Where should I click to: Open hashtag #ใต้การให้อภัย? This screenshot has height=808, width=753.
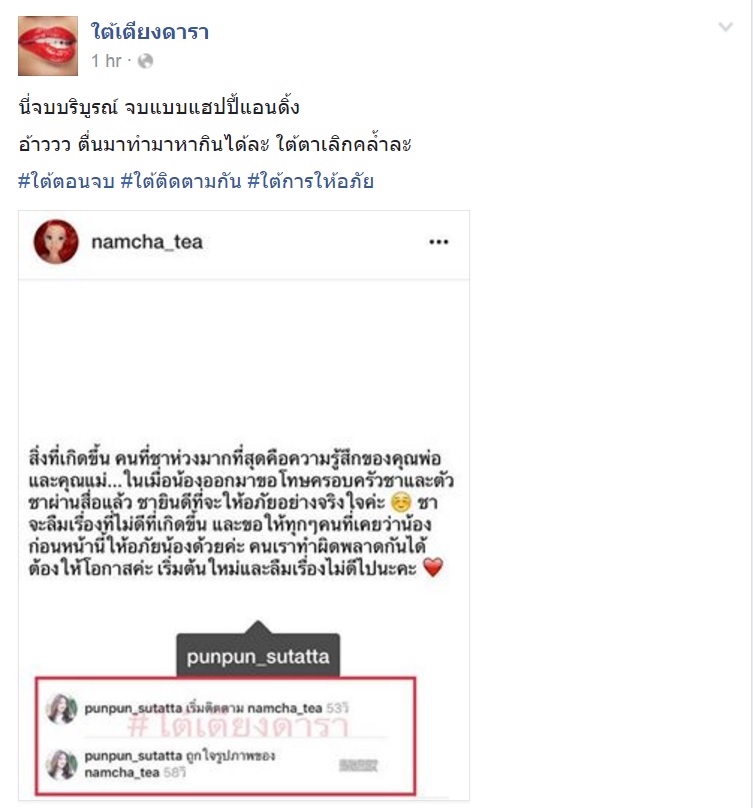coord(311,181)
